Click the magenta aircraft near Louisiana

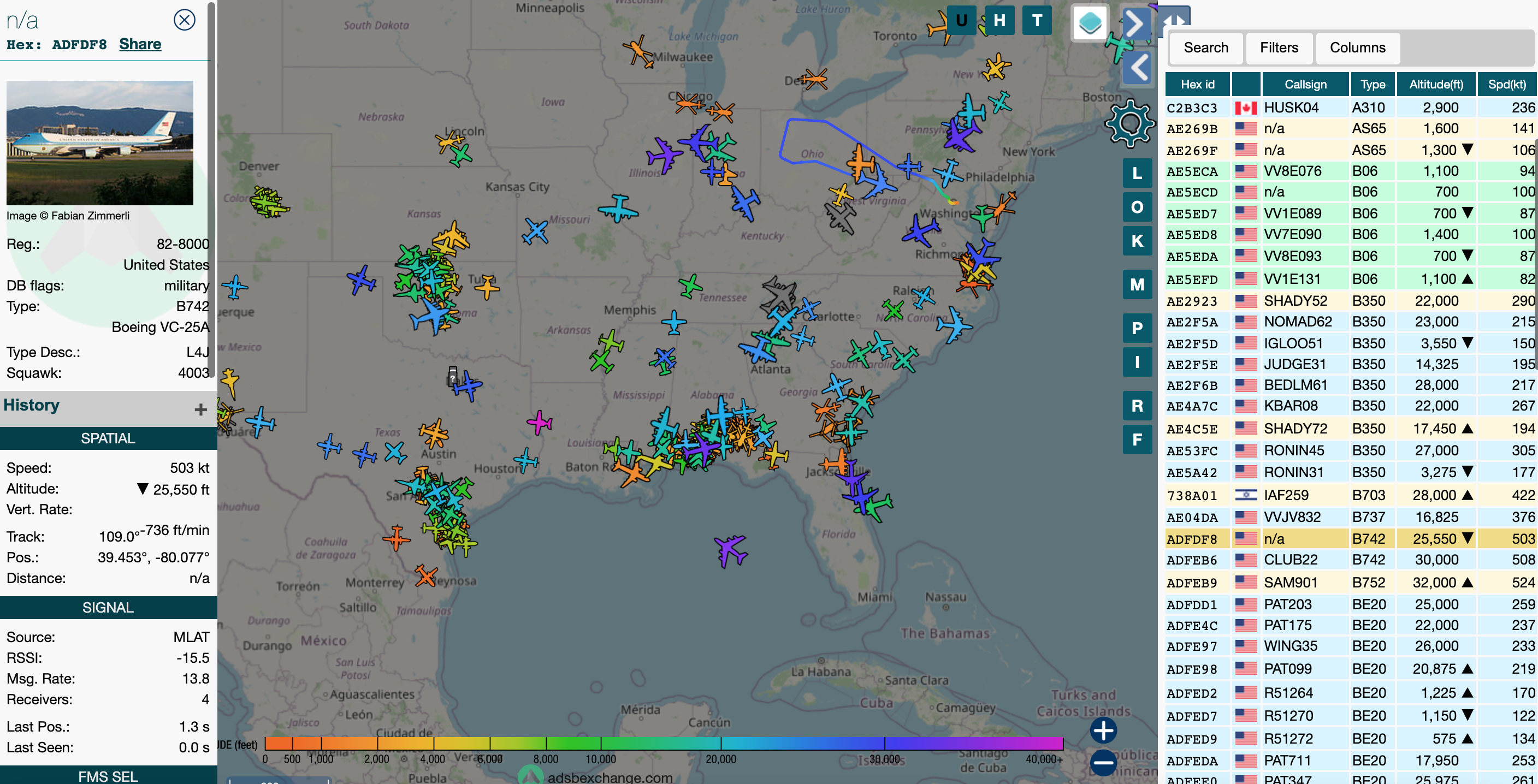pyautogui.click(x=539, y=423)
